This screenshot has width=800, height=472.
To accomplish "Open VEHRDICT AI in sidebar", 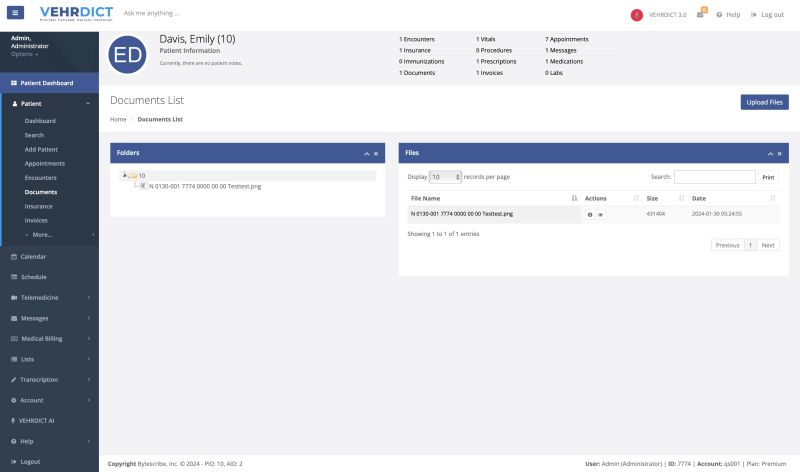I will click(x=36, y=420).
